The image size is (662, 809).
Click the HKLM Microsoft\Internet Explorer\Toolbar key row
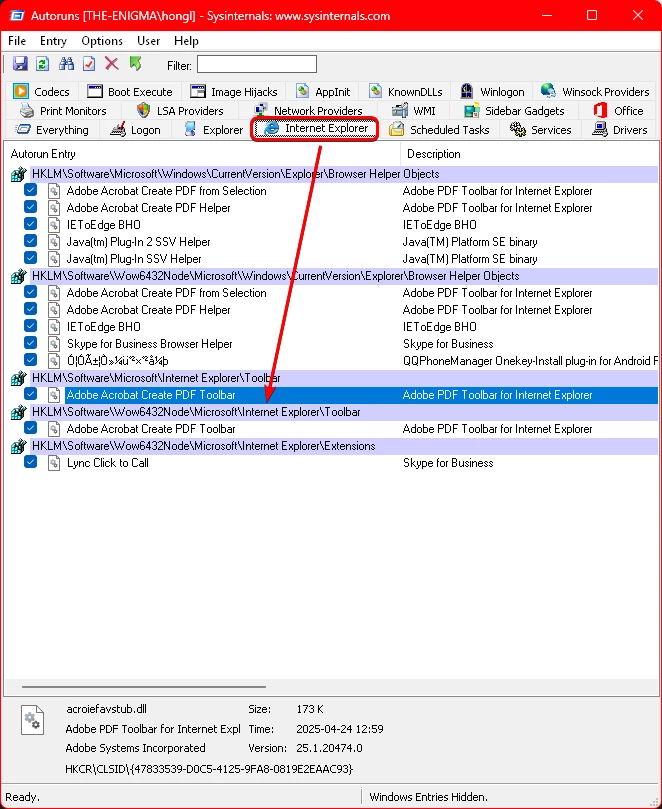click(x=333, y=378)
